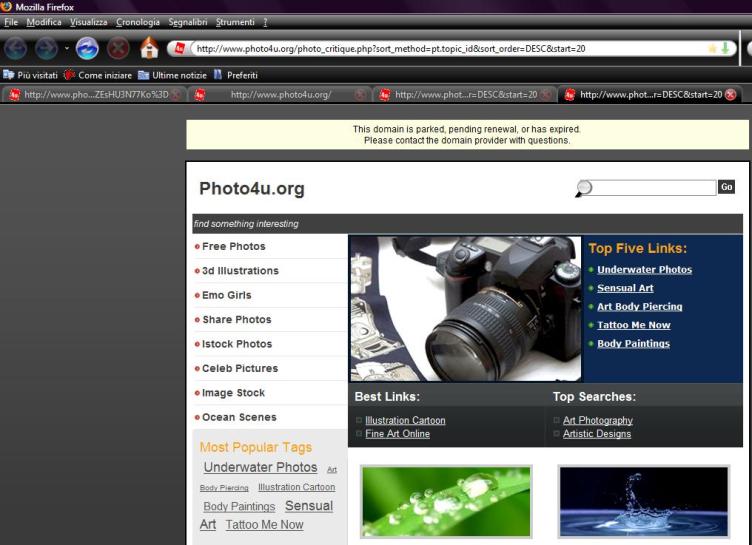This screenshot has width=752, height=545.
Task: Bookmark page with the star icon
Action: tap(712, 47)
